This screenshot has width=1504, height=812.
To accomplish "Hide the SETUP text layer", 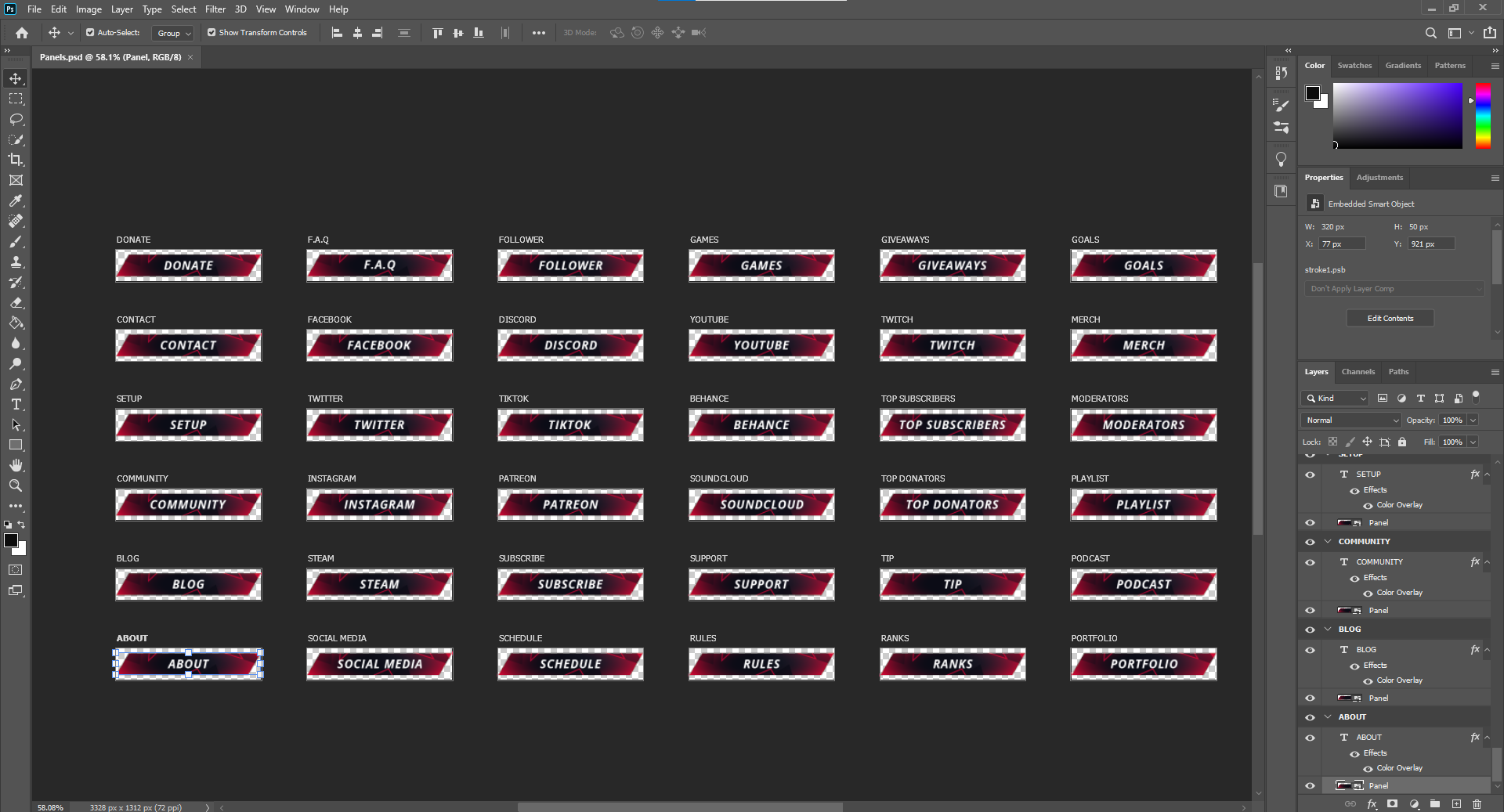I will 1310,475.
